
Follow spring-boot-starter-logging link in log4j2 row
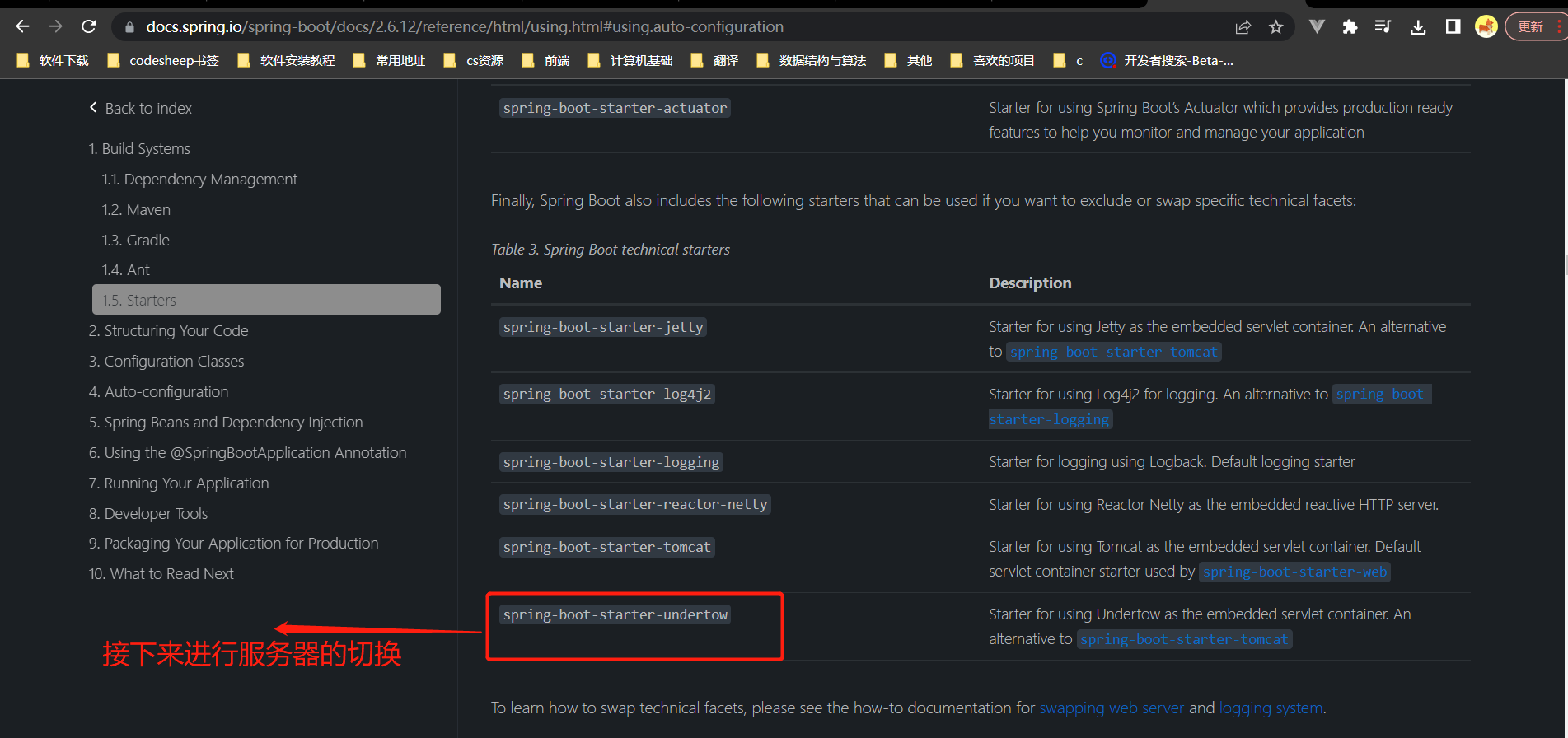pyautogui.click(x=1050, y=419)
